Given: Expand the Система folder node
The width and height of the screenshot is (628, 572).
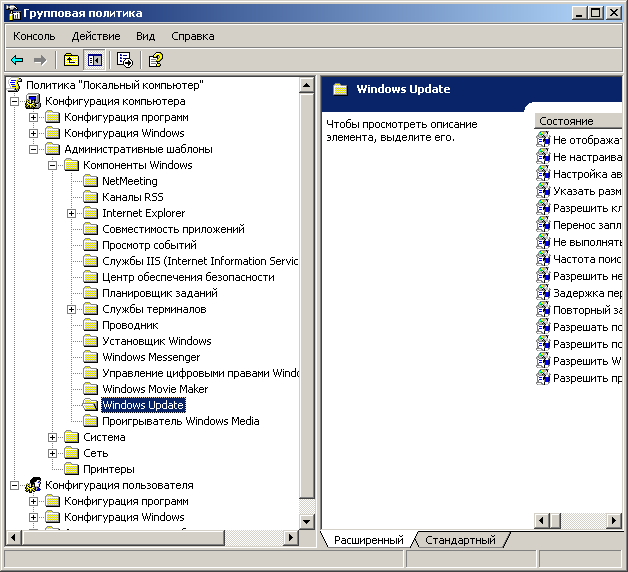Looking at the screenshot, I should pyautogui.click(x=53, y=437).
